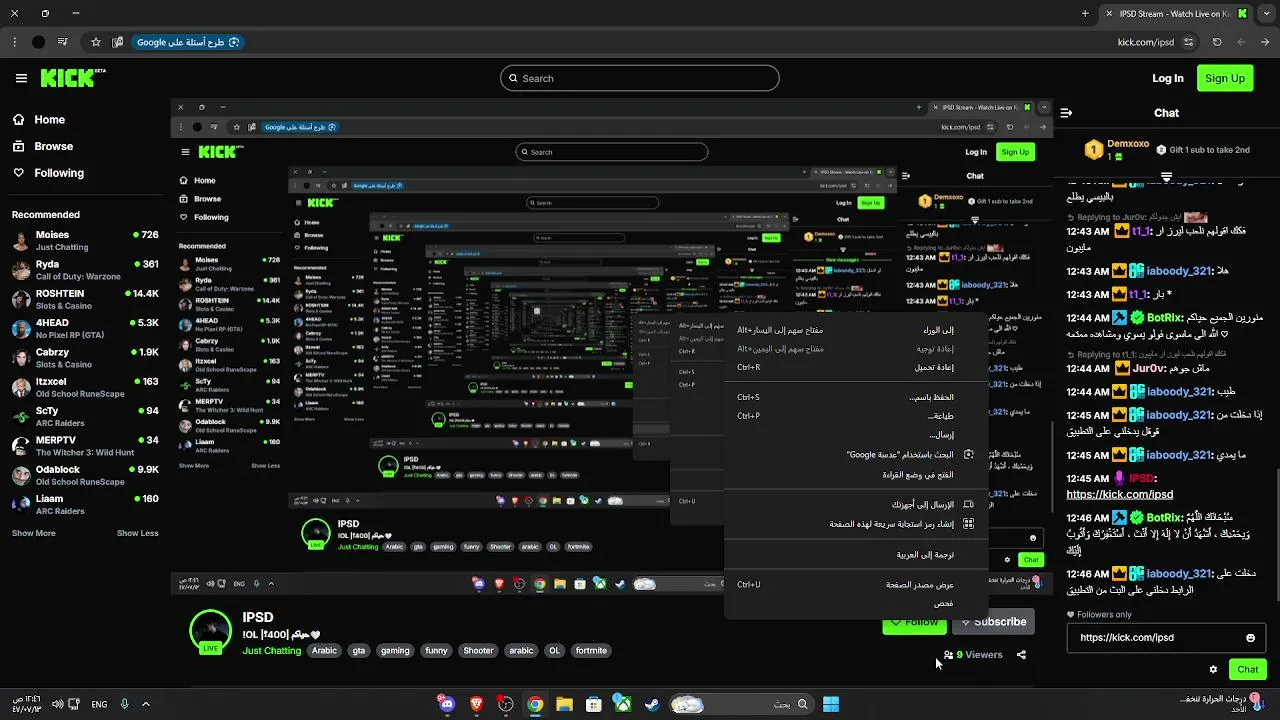Viewport: 1280px width, 720px height.
Task: Open site information icon beside kick.com/ipsd
Action: click(x=1188, y=42)
